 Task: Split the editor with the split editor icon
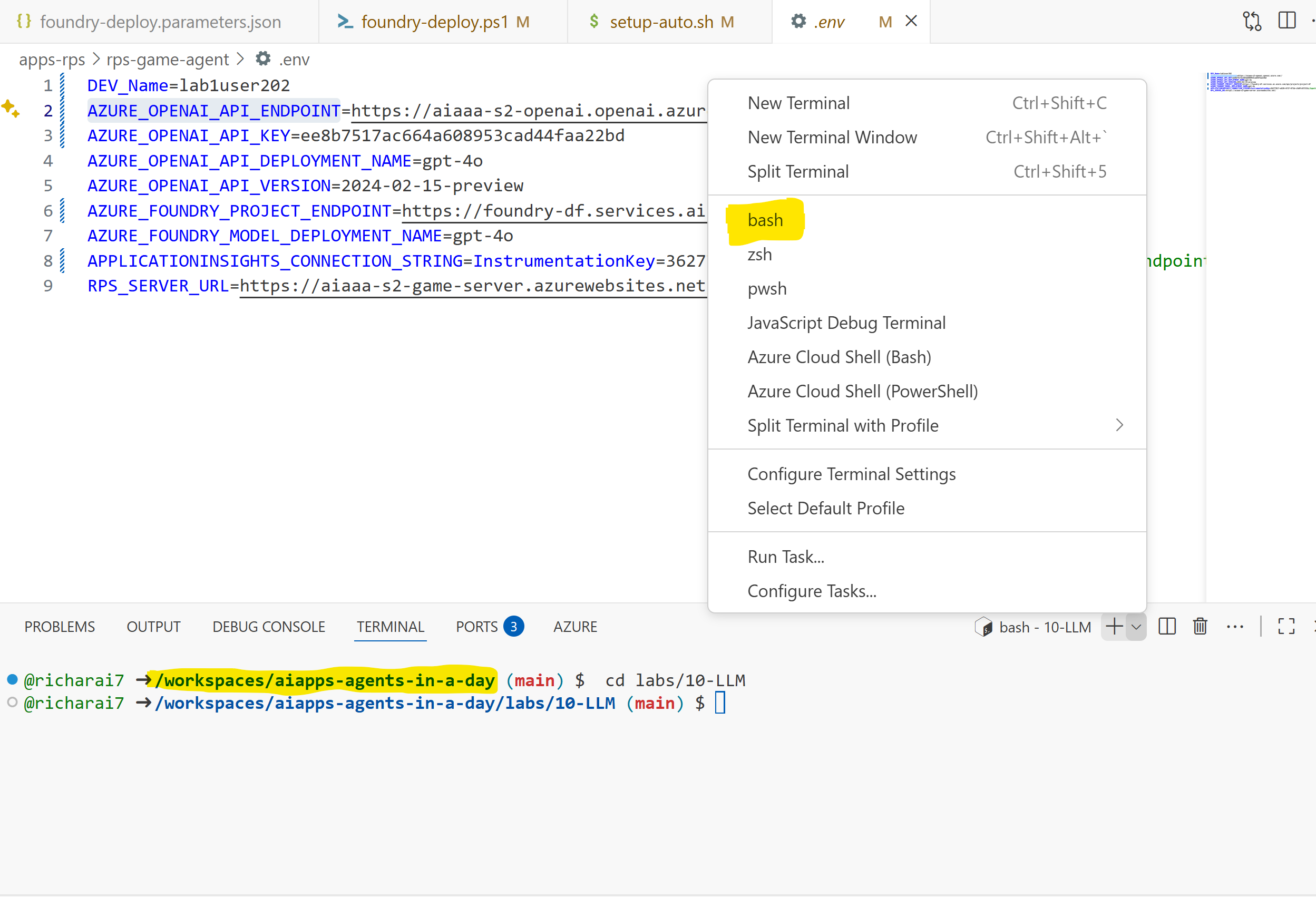1286,21
